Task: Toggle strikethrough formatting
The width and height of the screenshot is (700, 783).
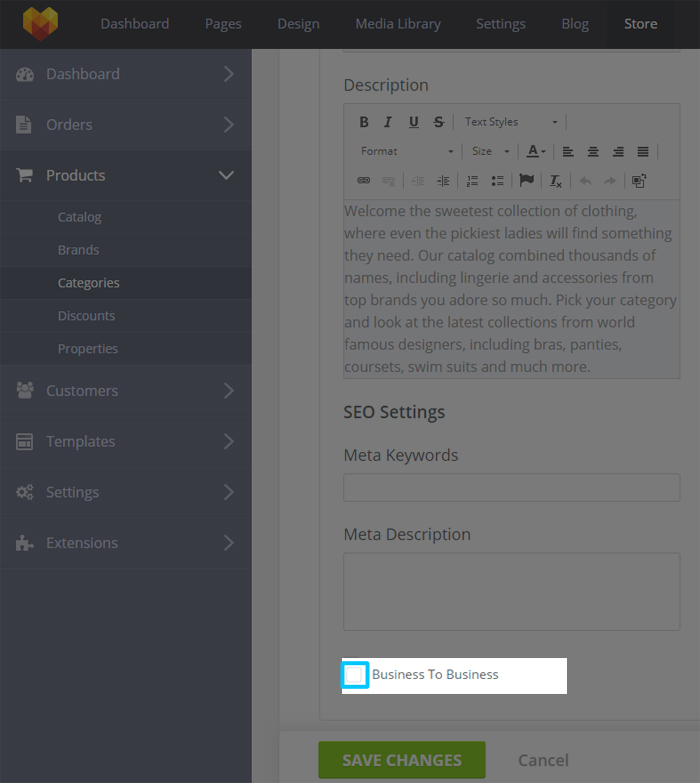Action: [x=438, y=122]
